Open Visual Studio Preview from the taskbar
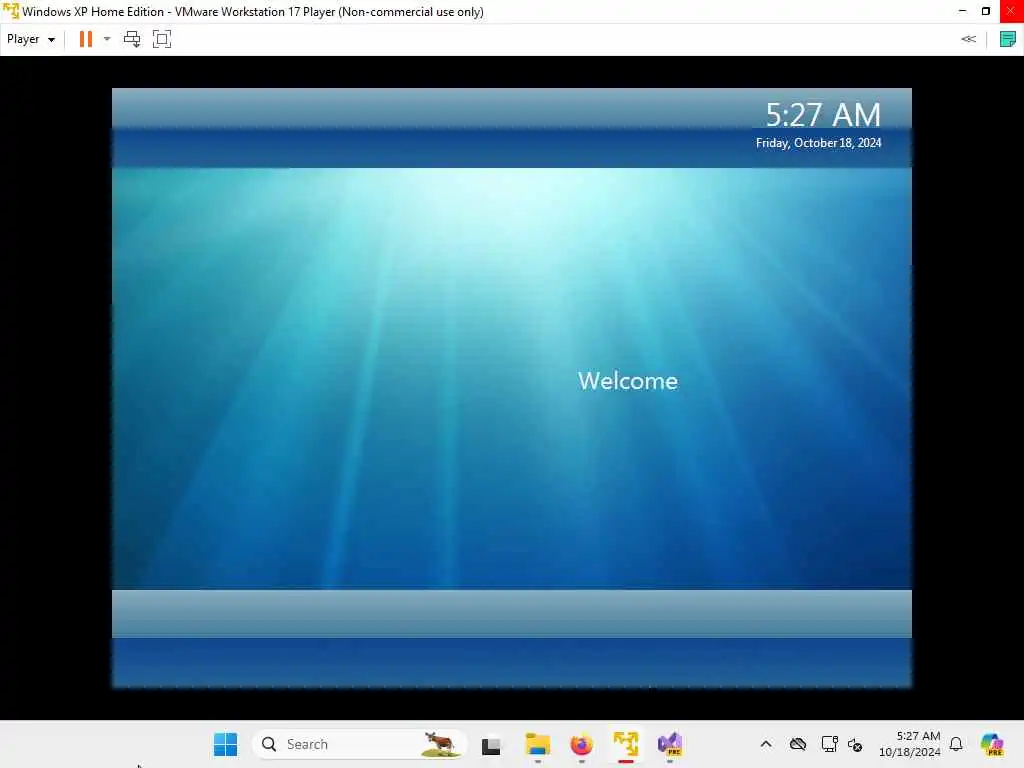1024x768 pixels. click(670, 744)
